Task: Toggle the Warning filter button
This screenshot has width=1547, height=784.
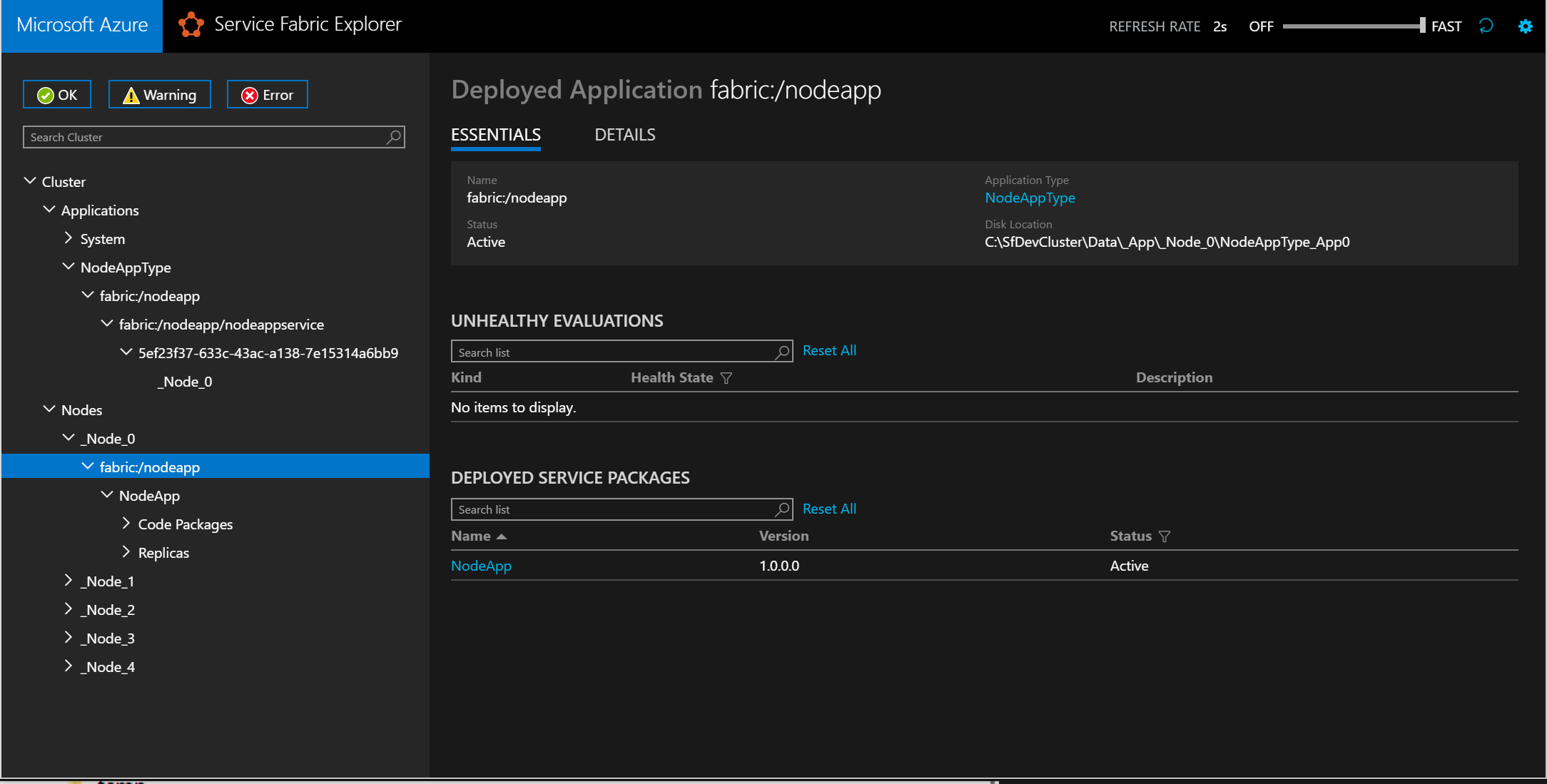Action: click(x=160, y=95)
